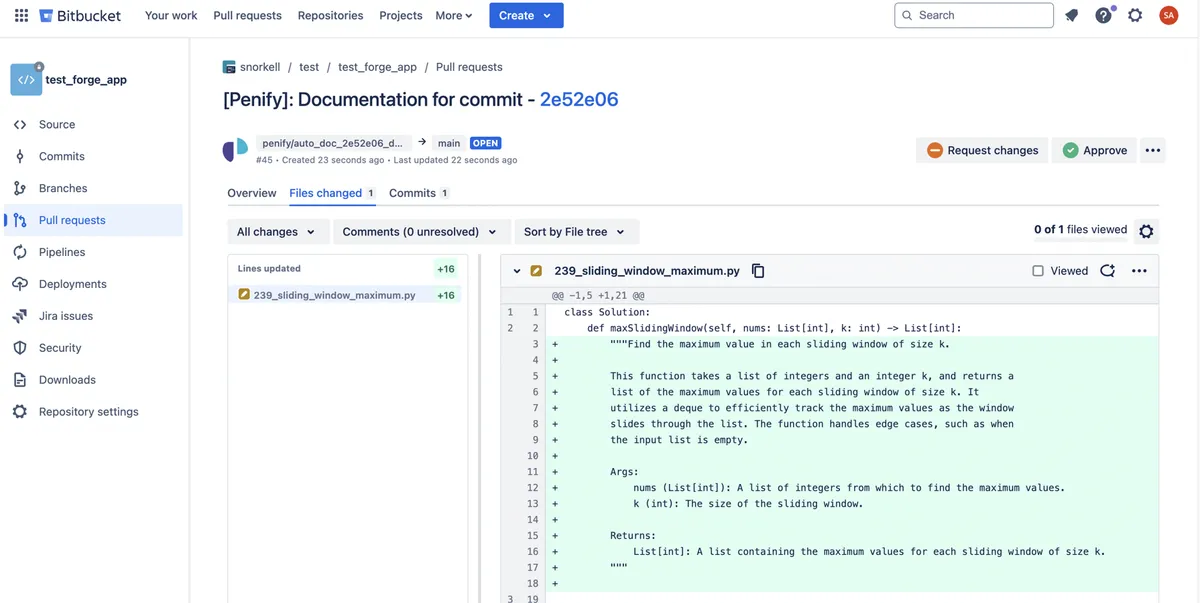This screenshot has height=603, width=1200.
Task: Click the pull request author avatar
Action: [x=235, y=151]
